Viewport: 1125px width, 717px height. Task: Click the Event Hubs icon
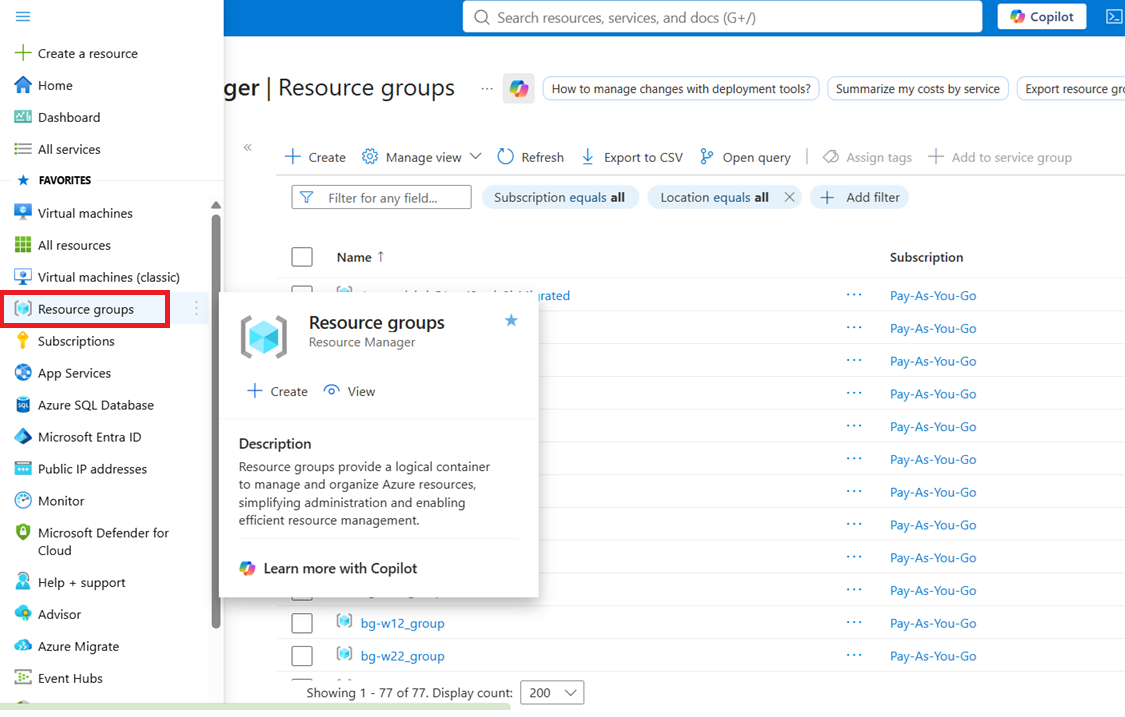point(23,678)
